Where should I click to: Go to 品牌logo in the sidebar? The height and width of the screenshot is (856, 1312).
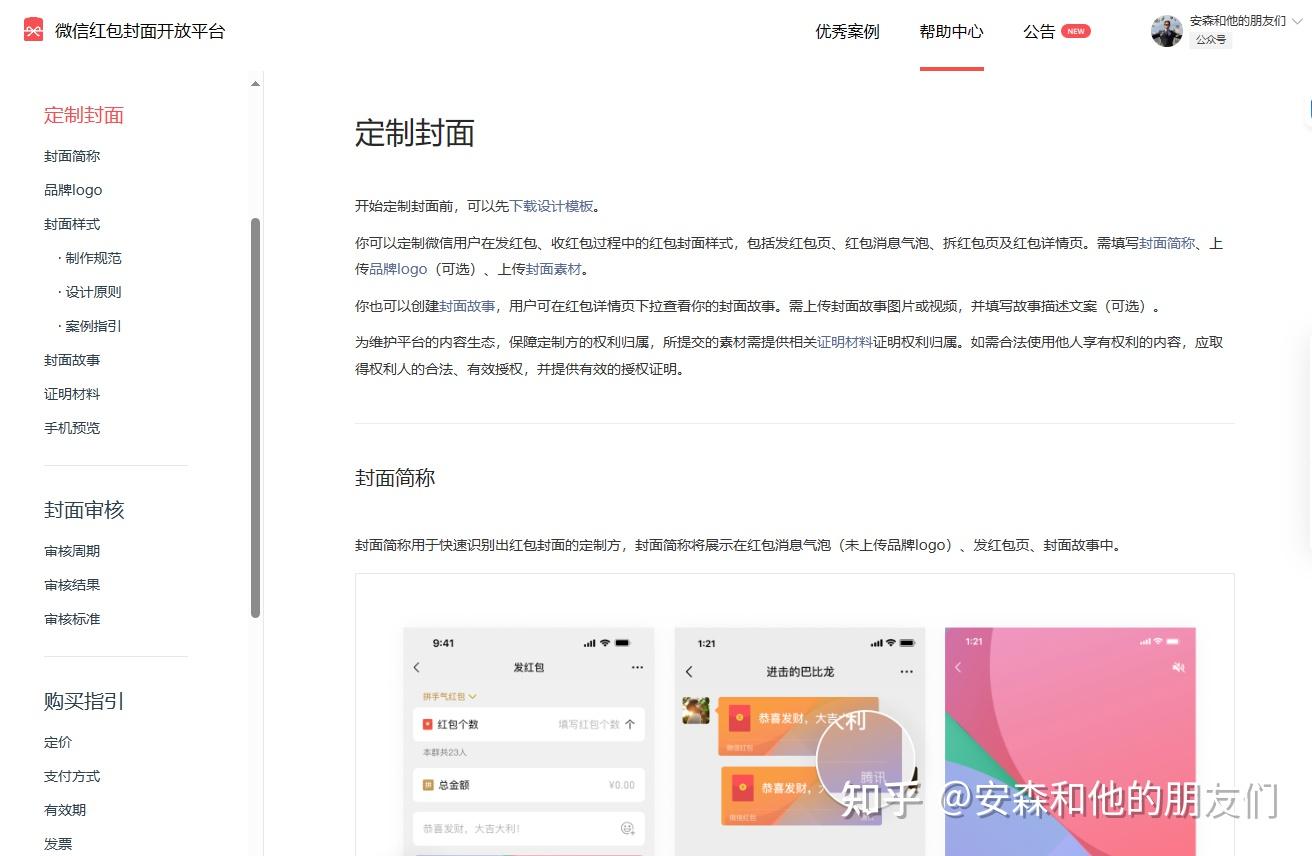[x=73, y=190]
